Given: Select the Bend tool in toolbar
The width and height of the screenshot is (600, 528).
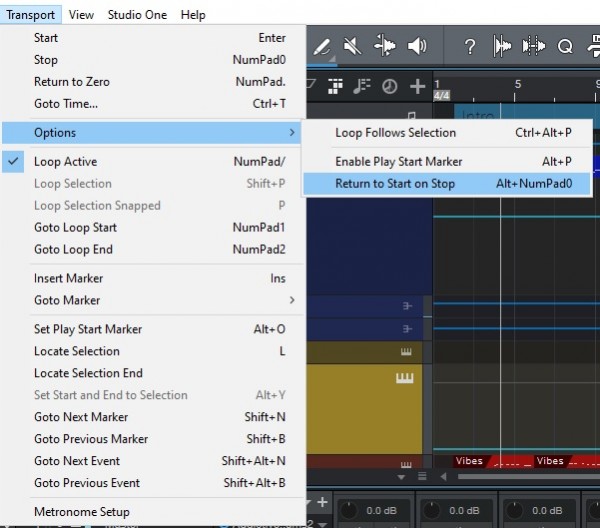Looking at the screenshot, I should point(385,46).
